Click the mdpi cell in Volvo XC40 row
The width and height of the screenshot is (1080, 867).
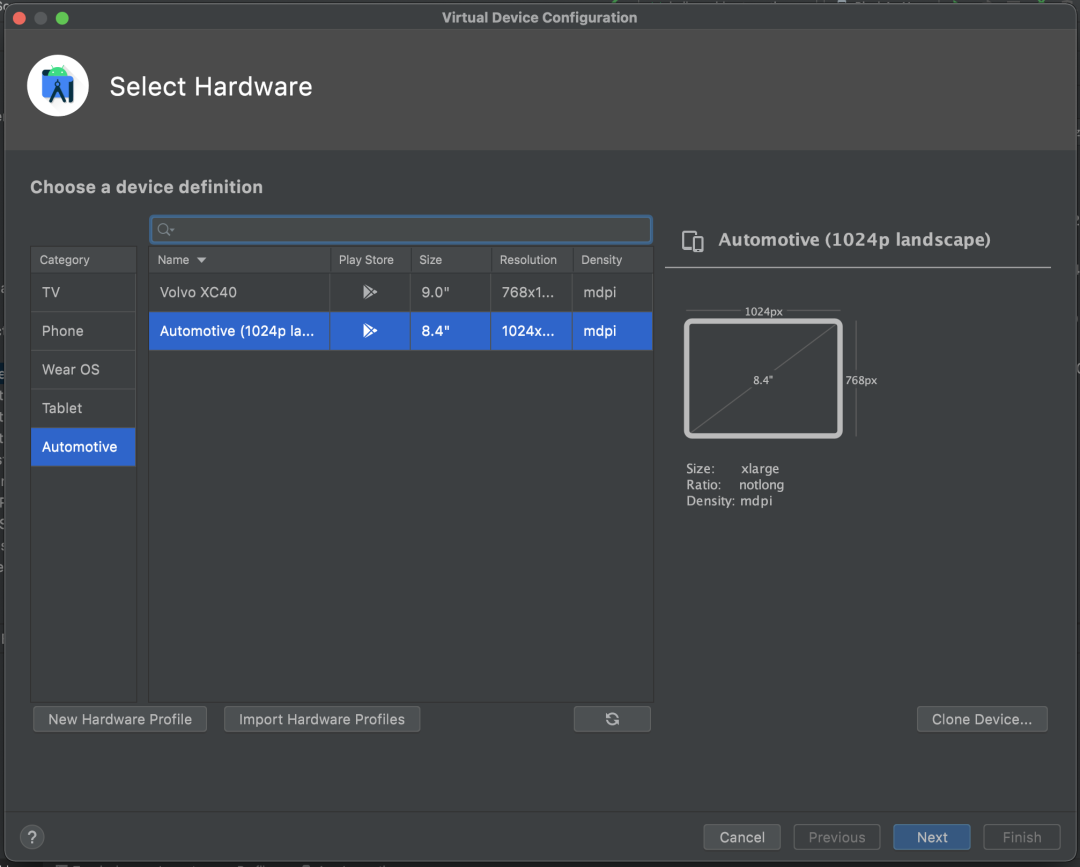(612, 292)
